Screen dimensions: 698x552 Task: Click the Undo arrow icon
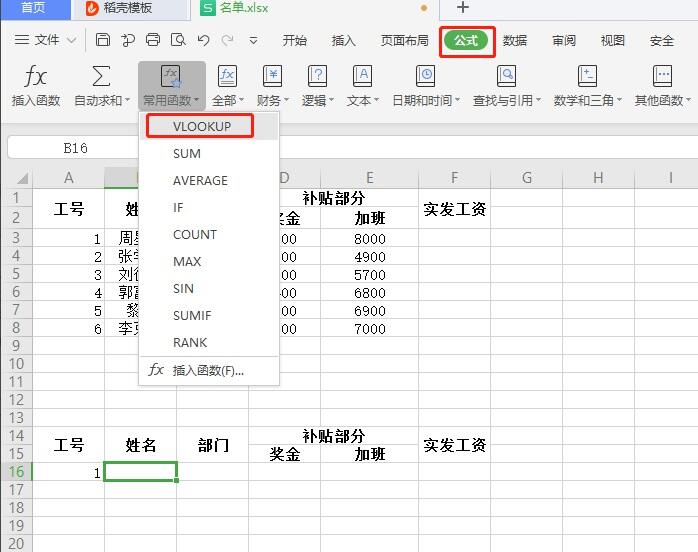[203, 41]
